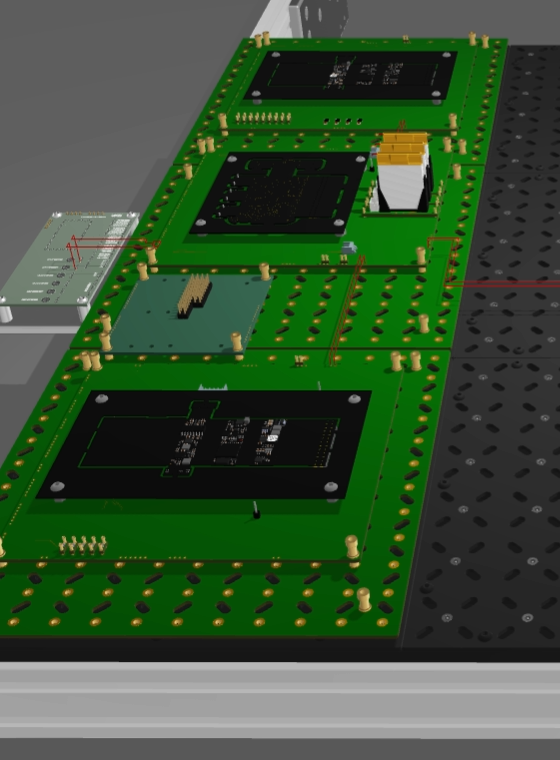Select the yellow-topped white component block

(401, 173)
